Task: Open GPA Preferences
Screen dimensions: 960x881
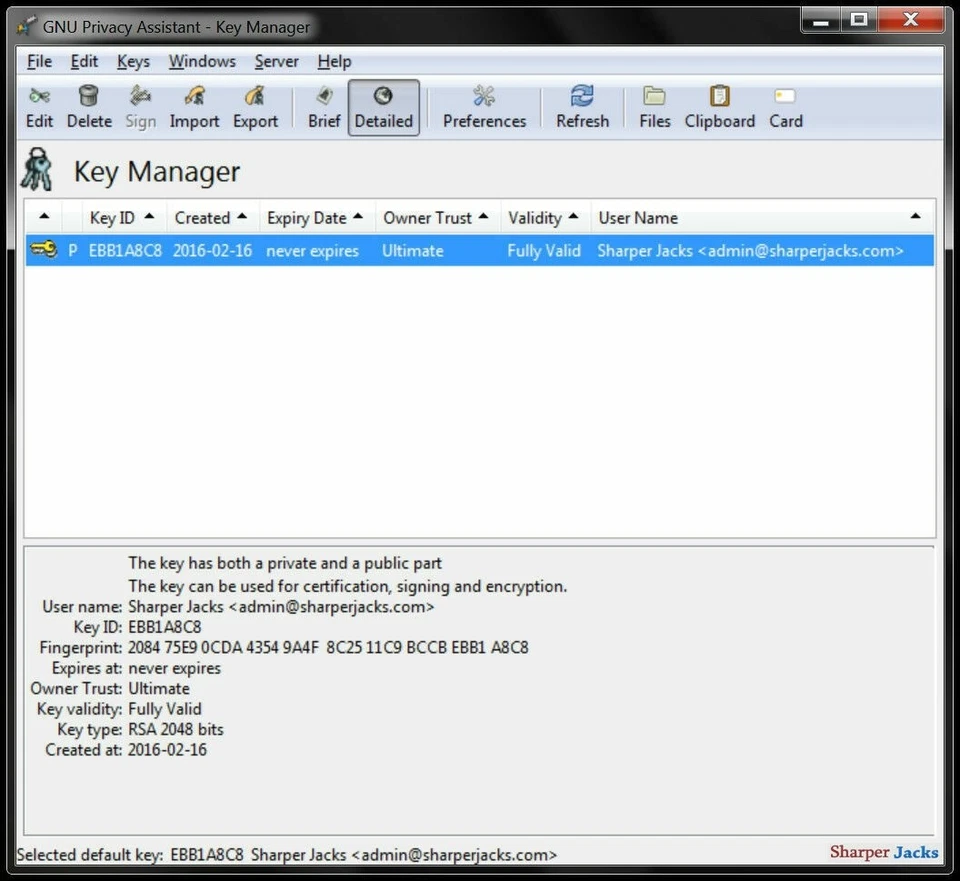Action: click(x=483, y=105)
